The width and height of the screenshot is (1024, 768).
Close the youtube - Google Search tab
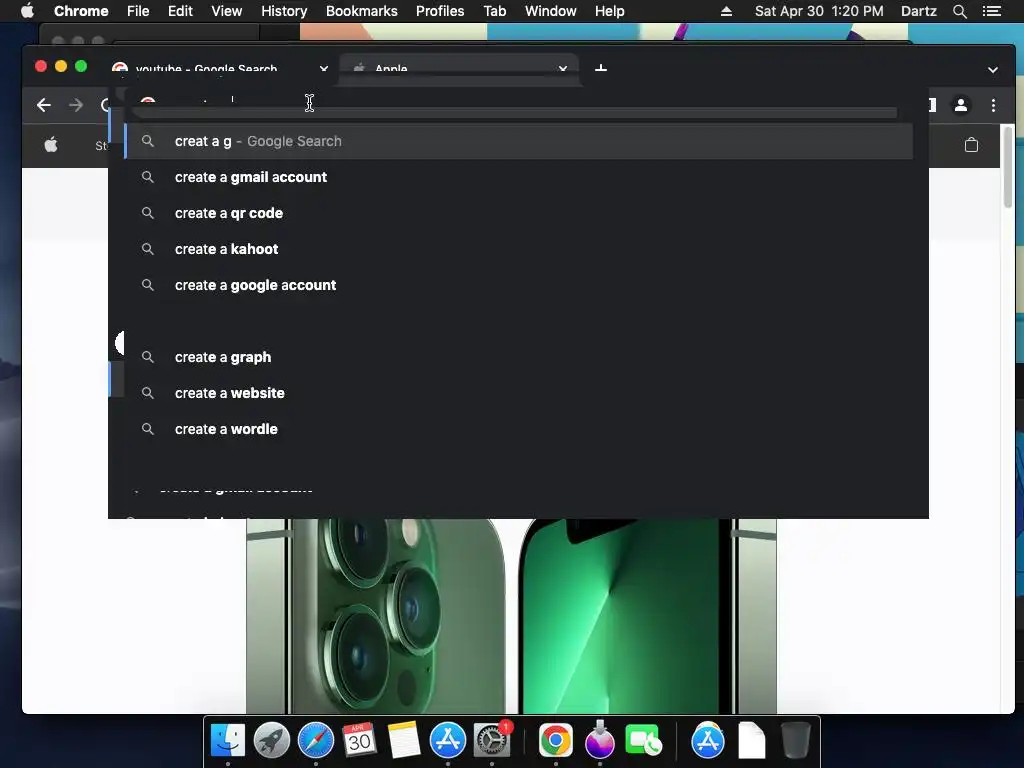point(323,69)
